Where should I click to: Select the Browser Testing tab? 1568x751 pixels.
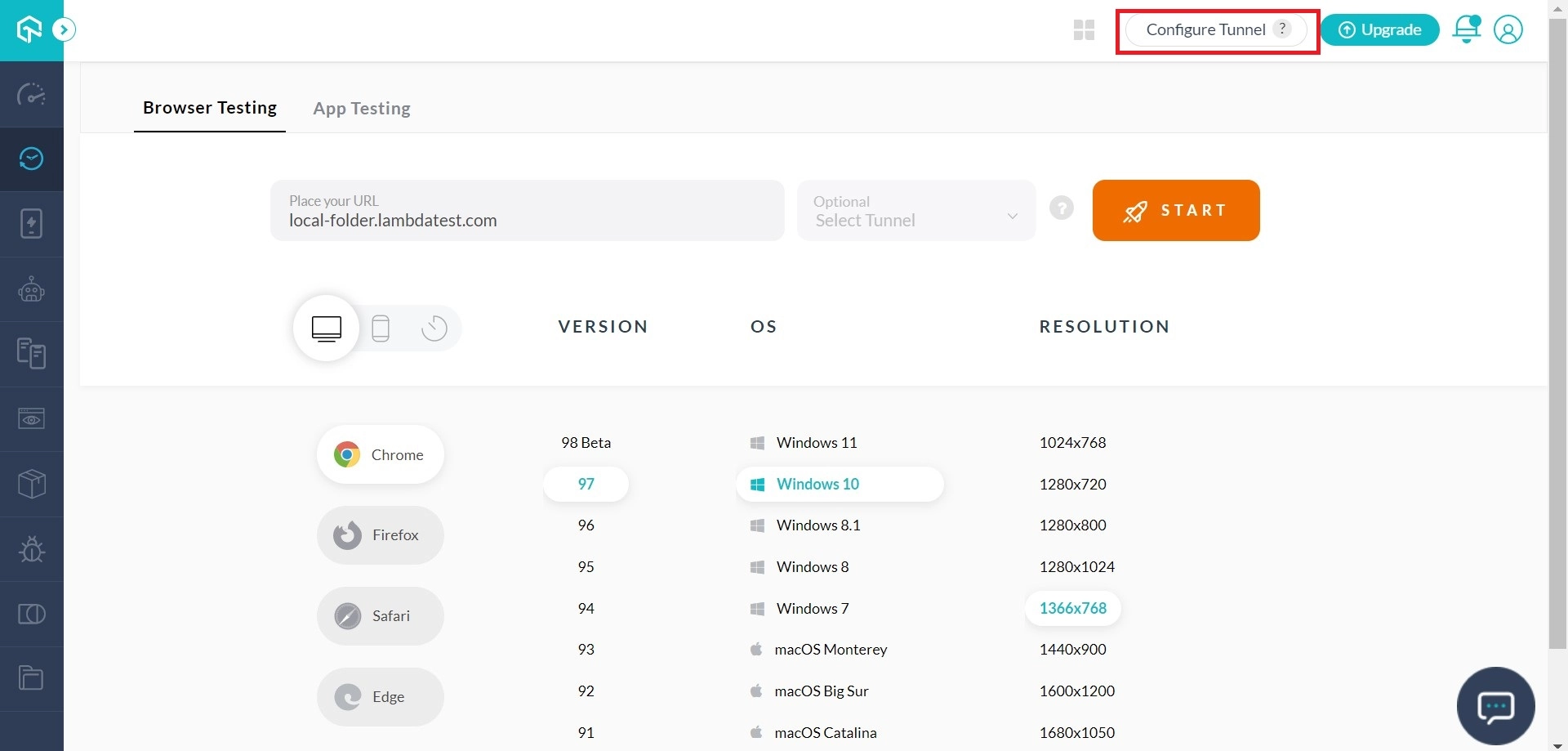(x=209, y=107)
